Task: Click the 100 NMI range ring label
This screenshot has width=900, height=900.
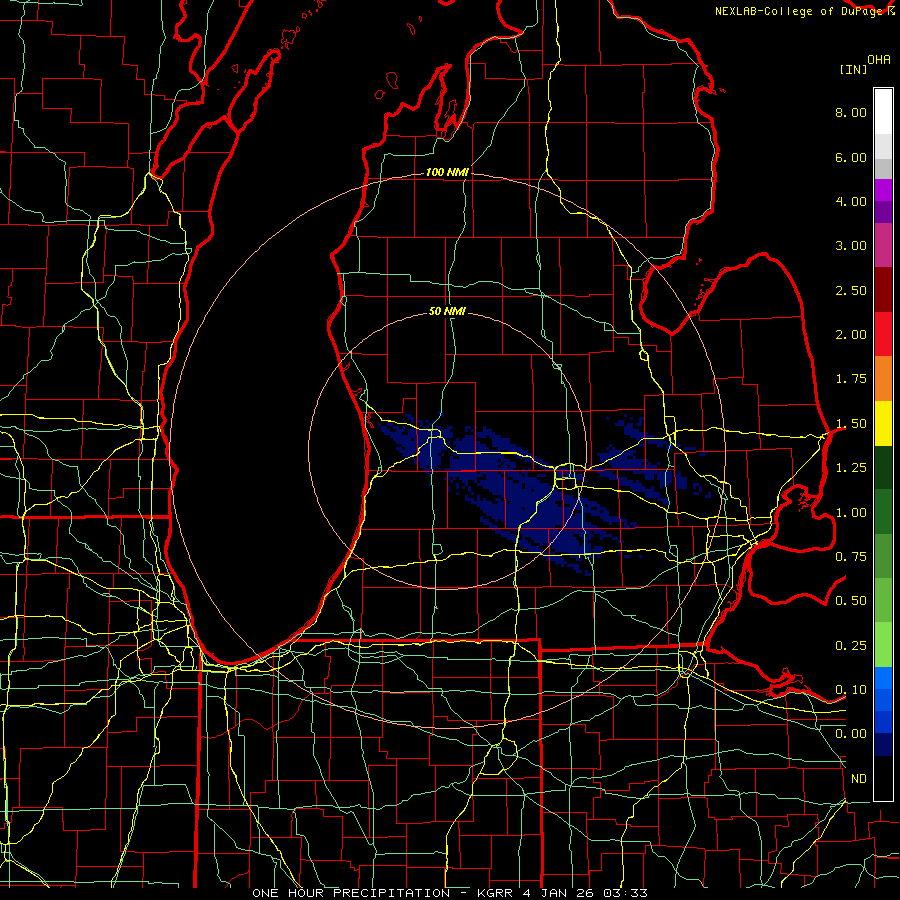Action: 447,172
